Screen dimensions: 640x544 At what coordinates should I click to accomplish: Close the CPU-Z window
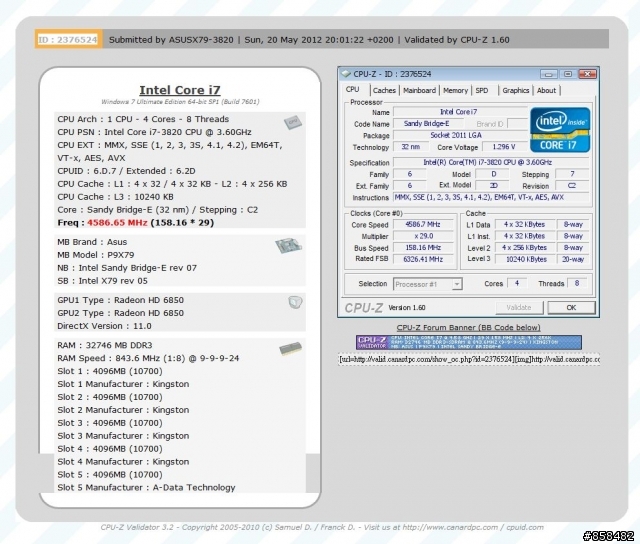coord(587,74)
